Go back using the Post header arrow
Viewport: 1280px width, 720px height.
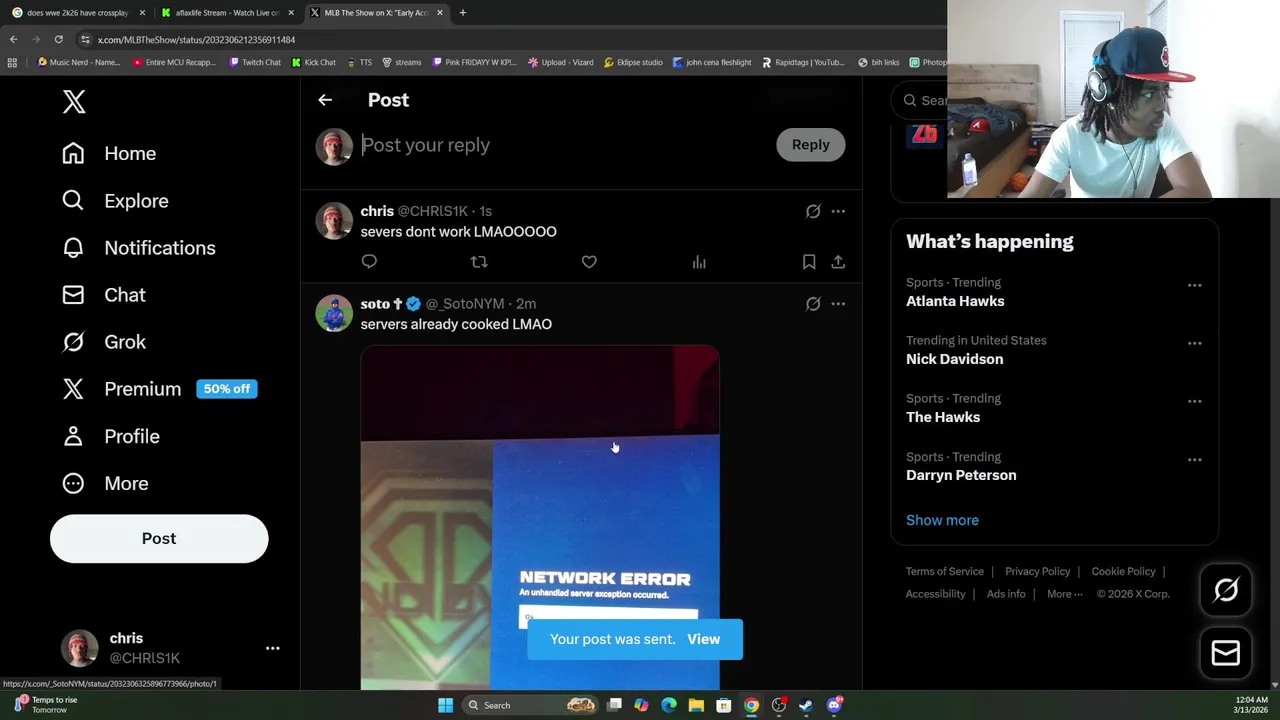coord(325,100)
